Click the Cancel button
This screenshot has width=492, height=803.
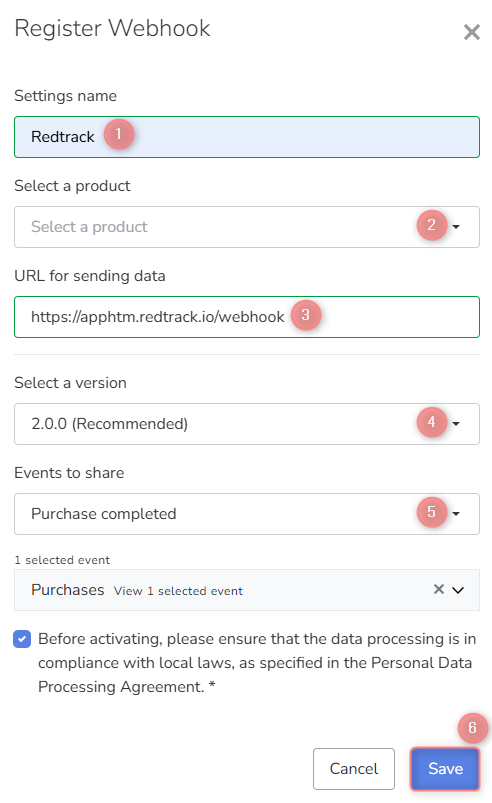[x=354, y=769]
